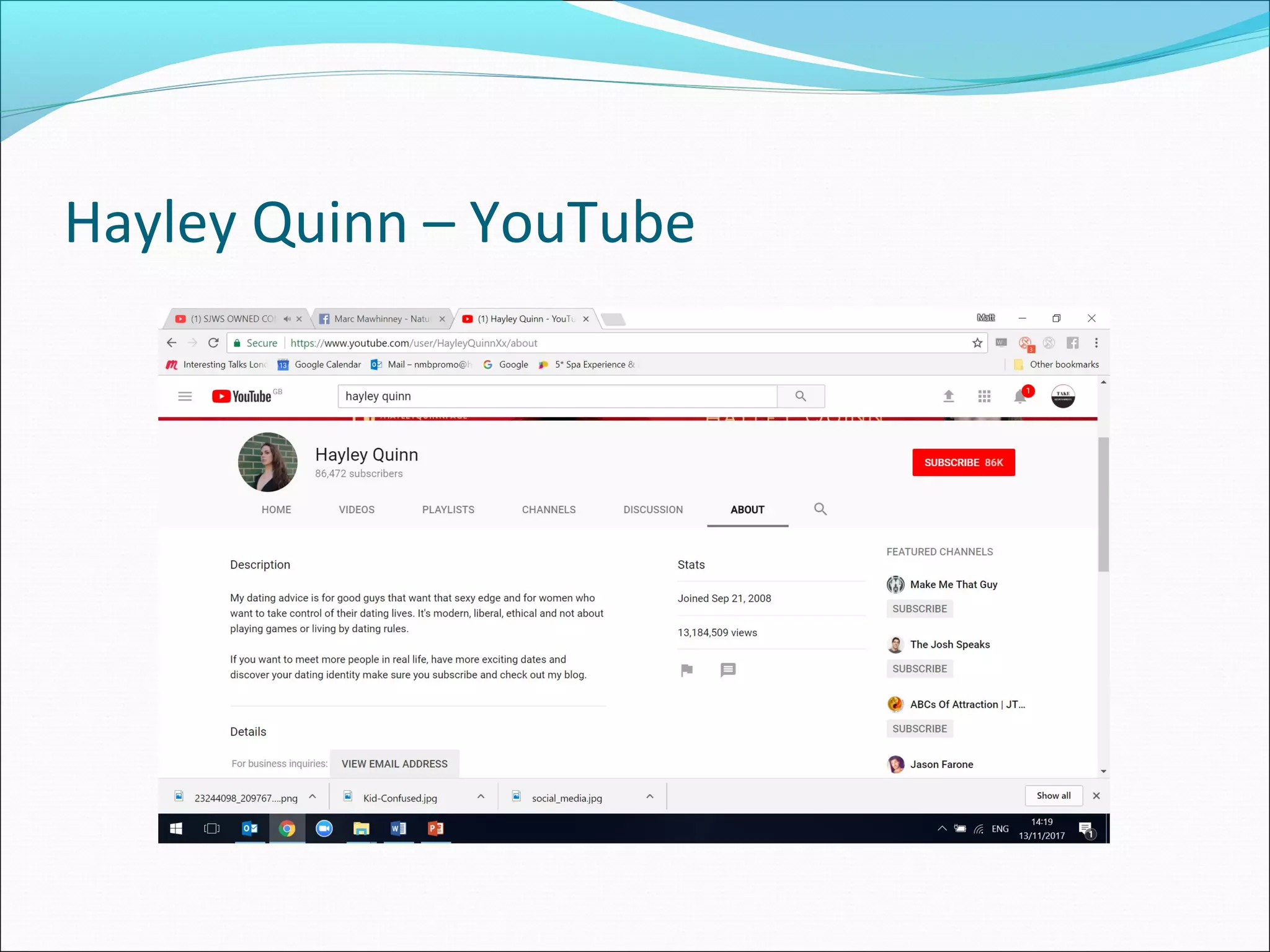This screenshot has width=1270, height=952.
Task: Expand options for 23244098_209767 png download
Action: tap(313, 797)
